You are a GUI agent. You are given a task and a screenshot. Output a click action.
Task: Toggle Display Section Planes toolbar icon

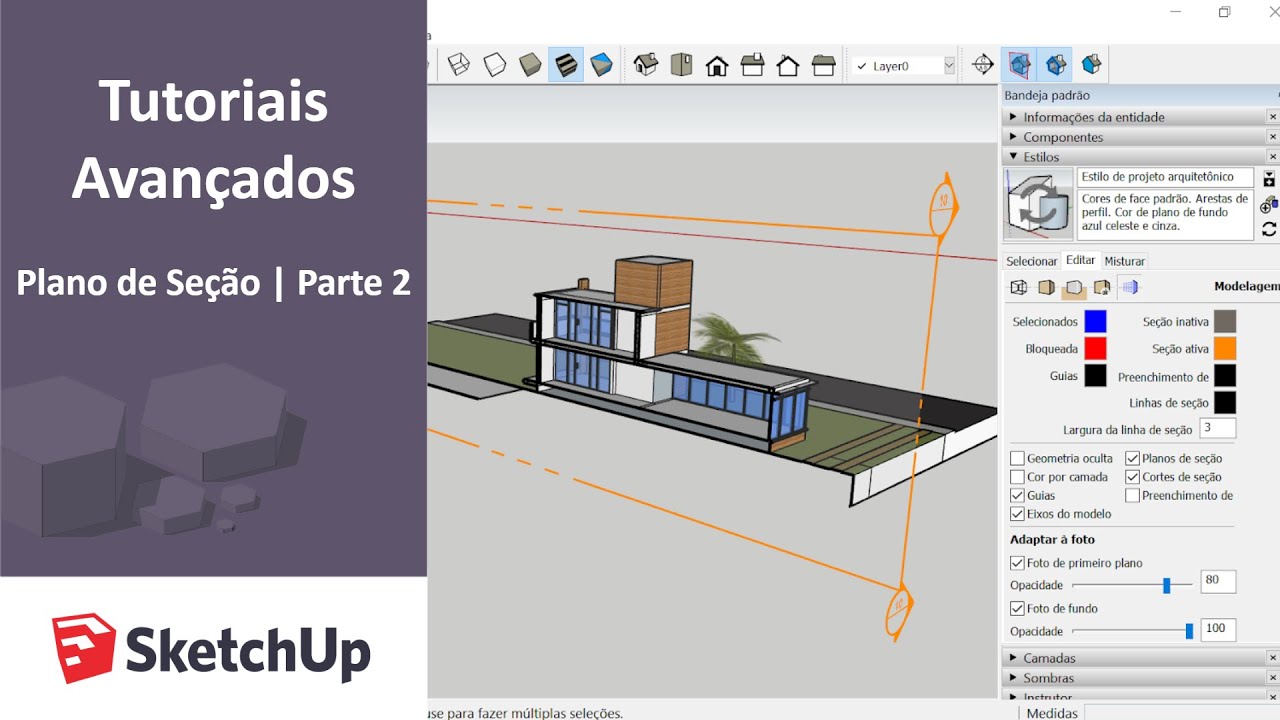click(x=1019, y=65)
